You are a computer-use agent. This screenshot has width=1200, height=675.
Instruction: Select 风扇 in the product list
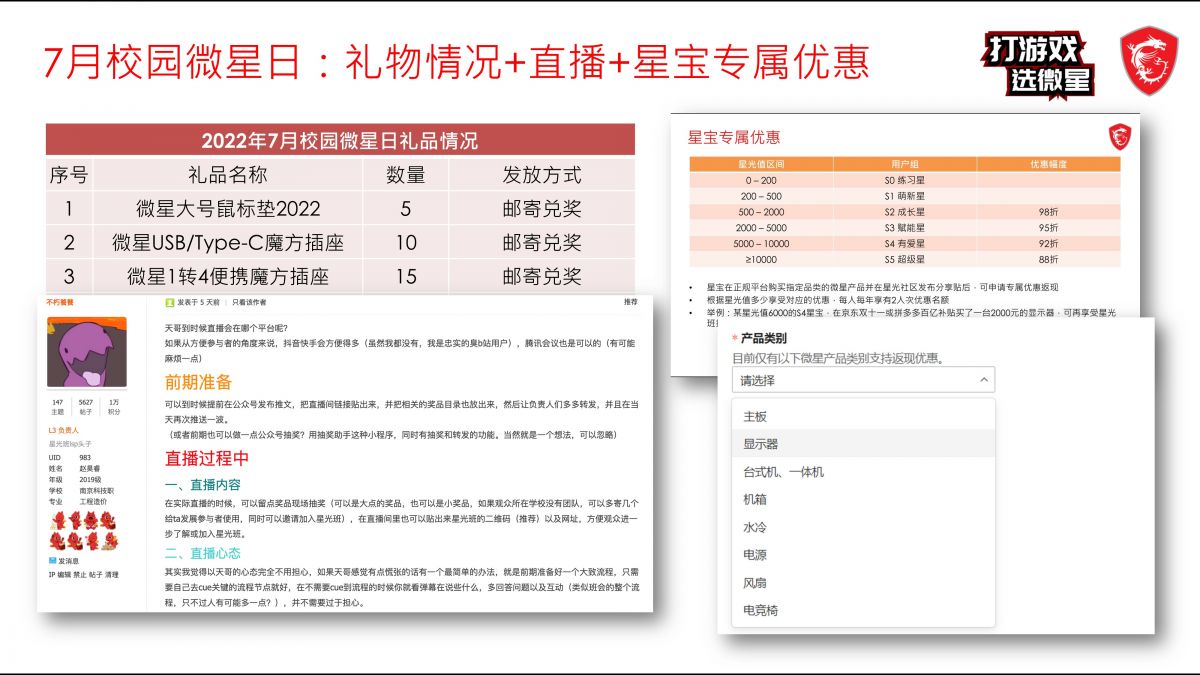point(863,582)
